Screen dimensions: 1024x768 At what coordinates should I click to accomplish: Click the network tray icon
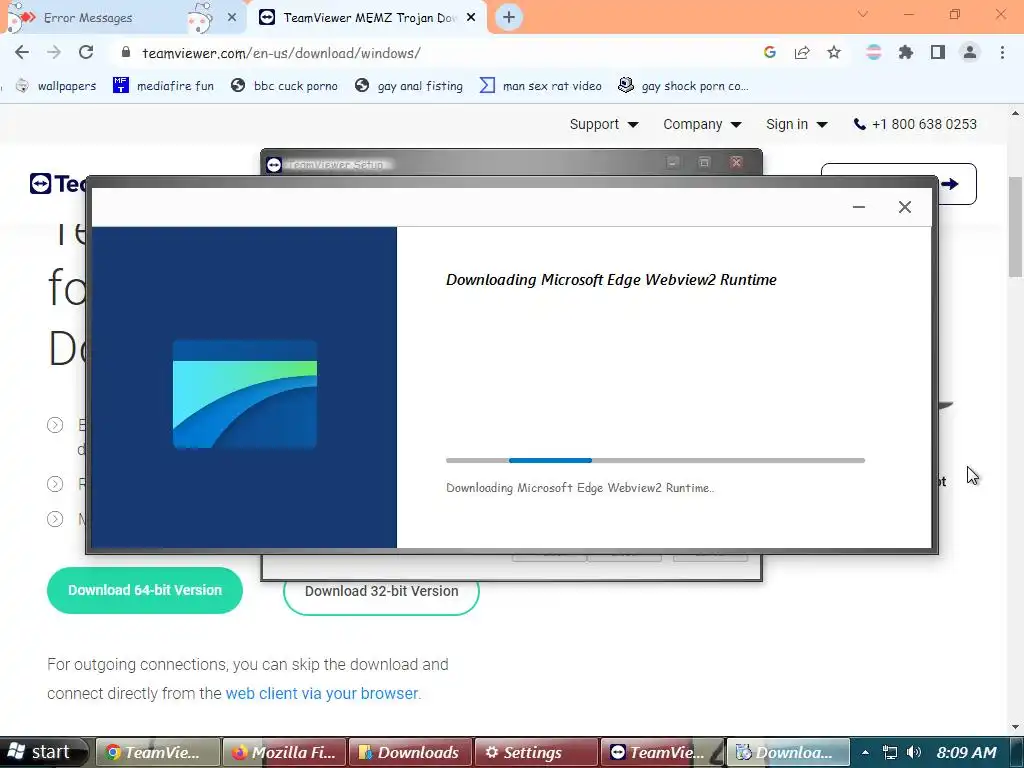click(889, 752)
